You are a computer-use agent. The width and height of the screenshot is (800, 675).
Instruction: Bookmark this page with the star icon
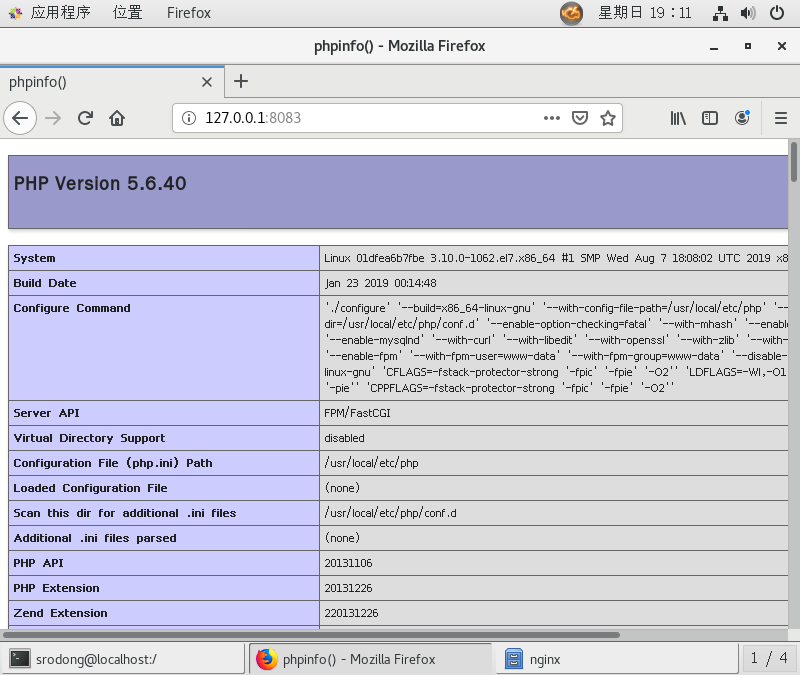coord(607,118)
